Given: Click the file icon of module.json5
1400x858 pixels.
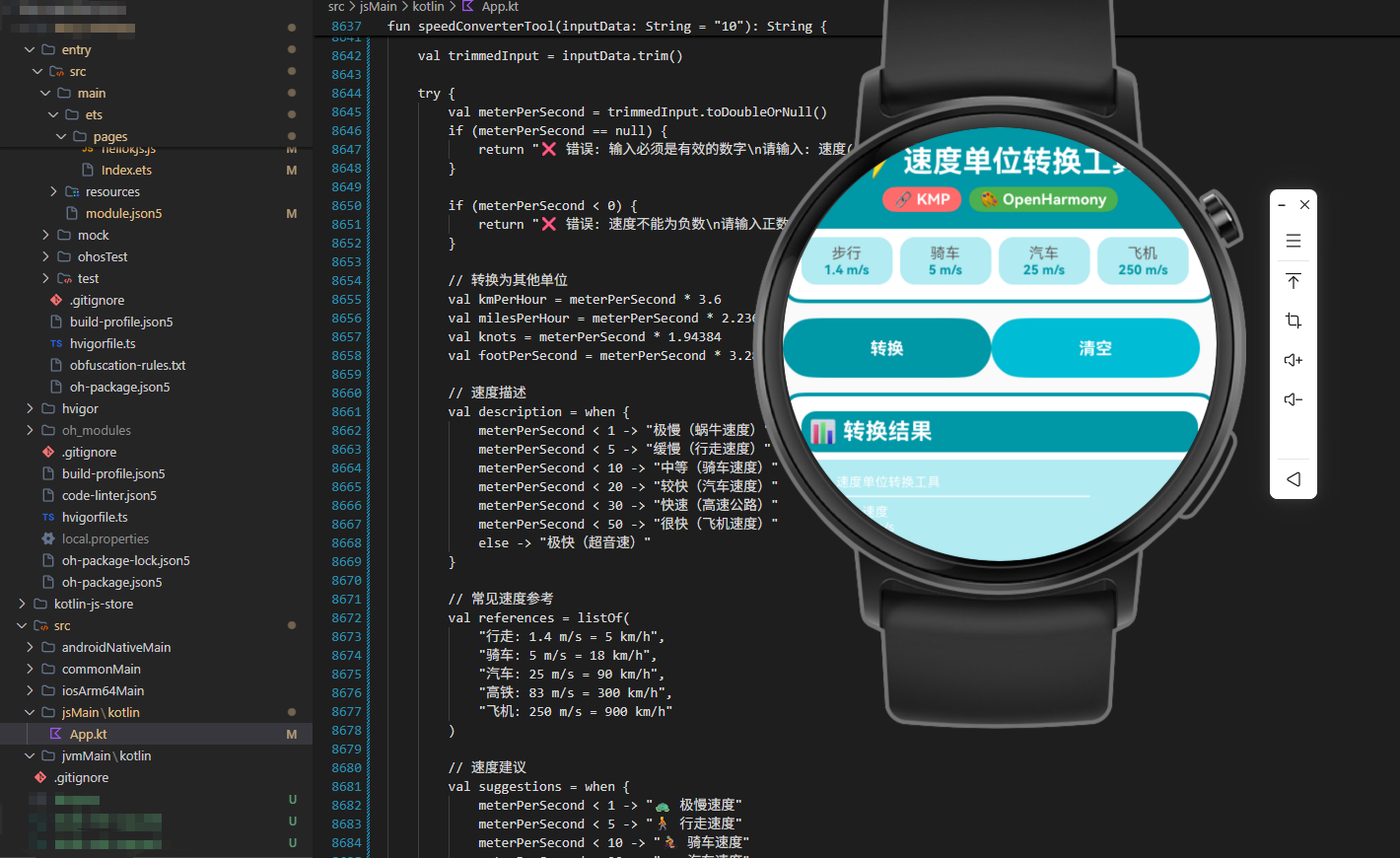Looking at the screenshot, I should click(72, 213).
